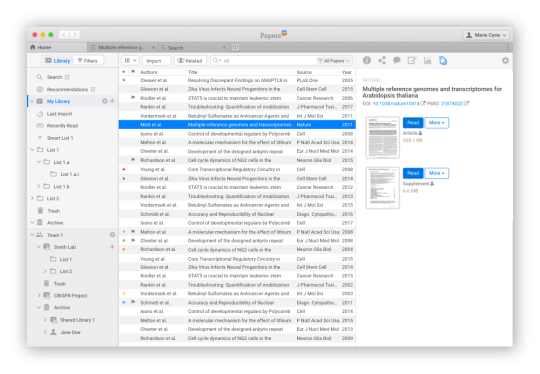The height and width of the screenshot is (374, 540).
Task: Close the Multiple reference genomes tab
Action: pos(153,47)
